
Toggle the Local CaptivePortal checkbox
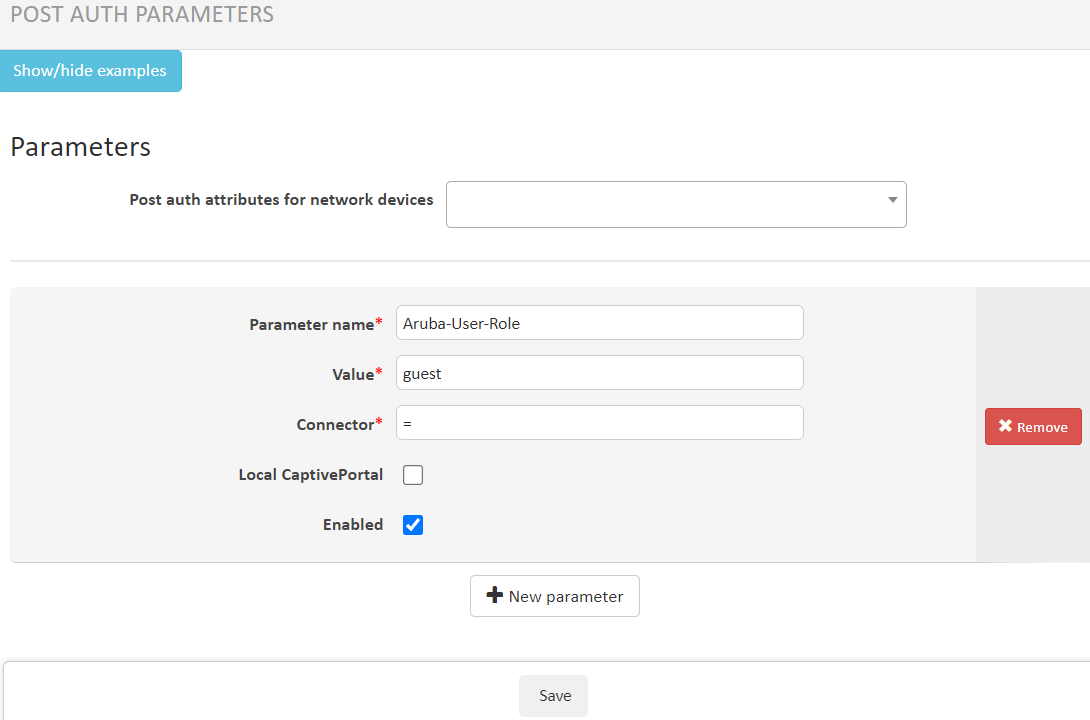click(x=413, y=475)
